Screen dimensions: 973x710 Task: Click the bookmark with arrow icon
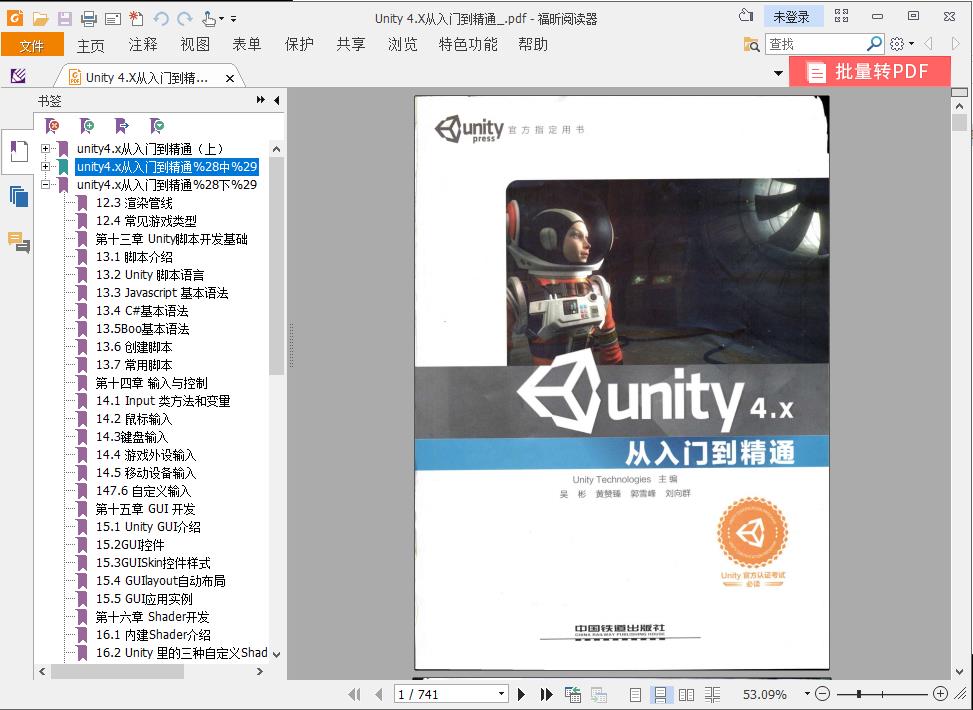tap(122, 126)
